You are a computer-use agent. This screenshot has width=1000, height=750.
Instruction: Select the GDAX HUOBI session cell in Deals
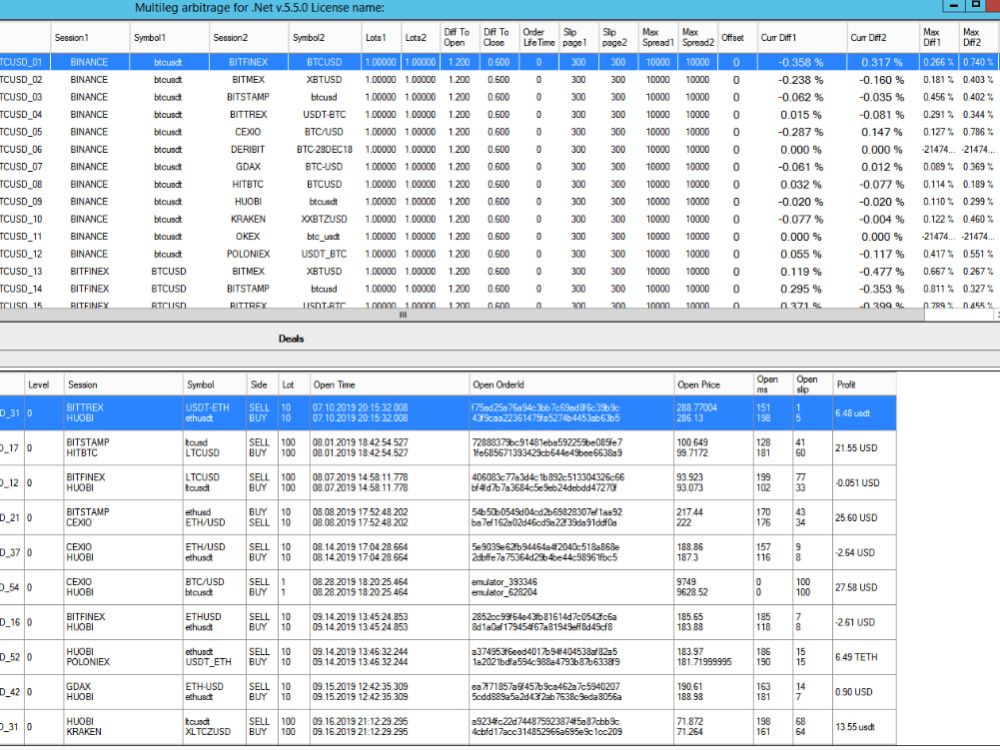(x=124, y=692)
